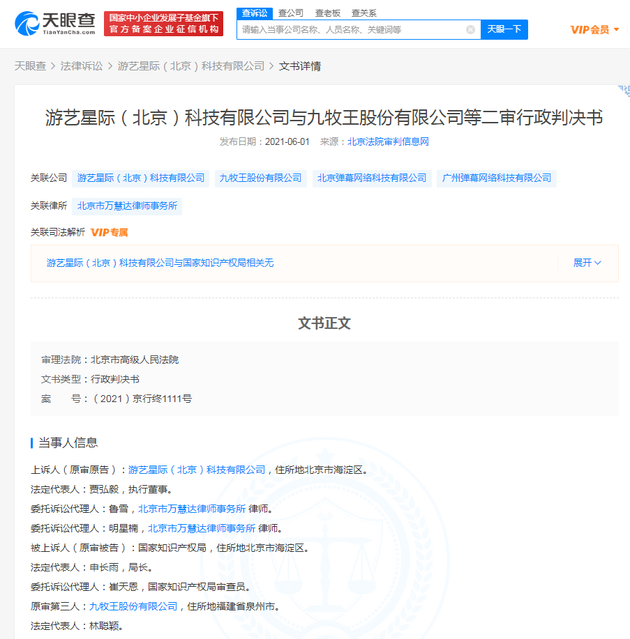Click the 天眼一下 search button
The image size is (630, 639).
(504, 30)
